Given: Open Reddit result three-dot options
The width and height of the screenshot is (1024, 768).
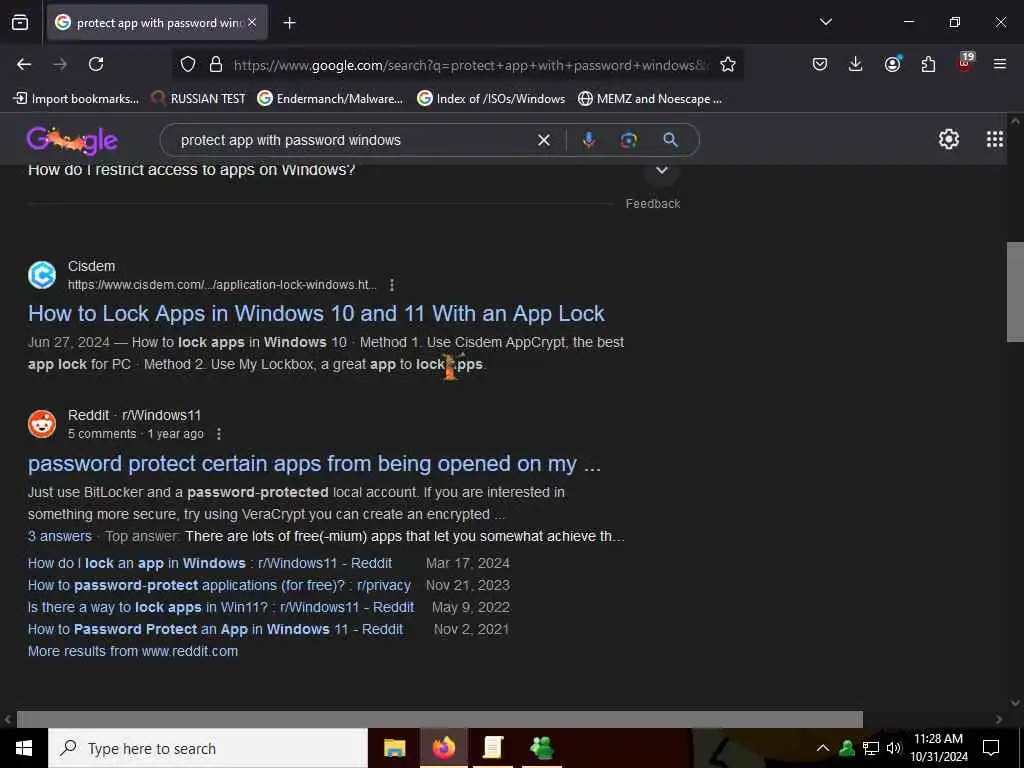Looking at the screenshot, I should (x=219, y=434).
